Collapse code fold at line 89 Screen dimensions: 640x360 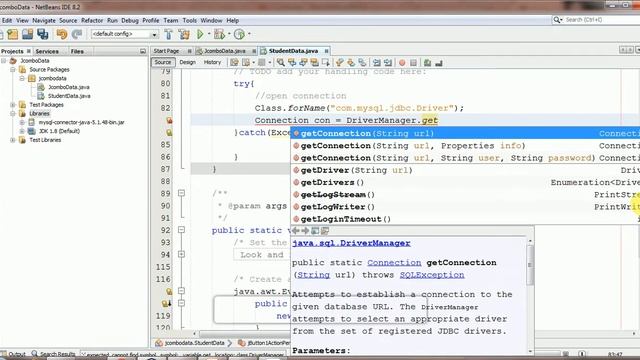pos(182,193)
